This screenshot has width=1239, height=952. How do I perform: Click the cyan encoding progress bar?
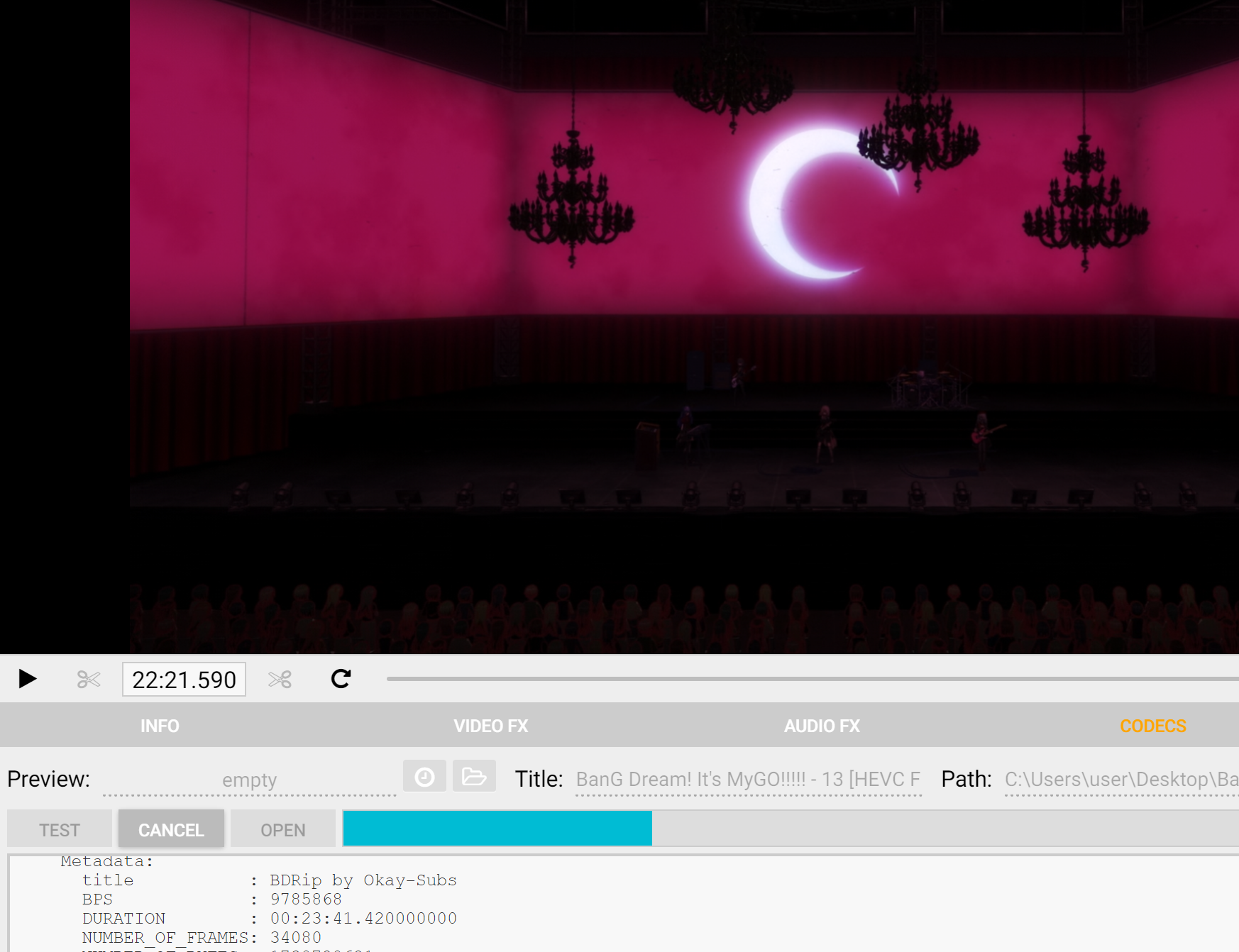[x=497, y=829]
